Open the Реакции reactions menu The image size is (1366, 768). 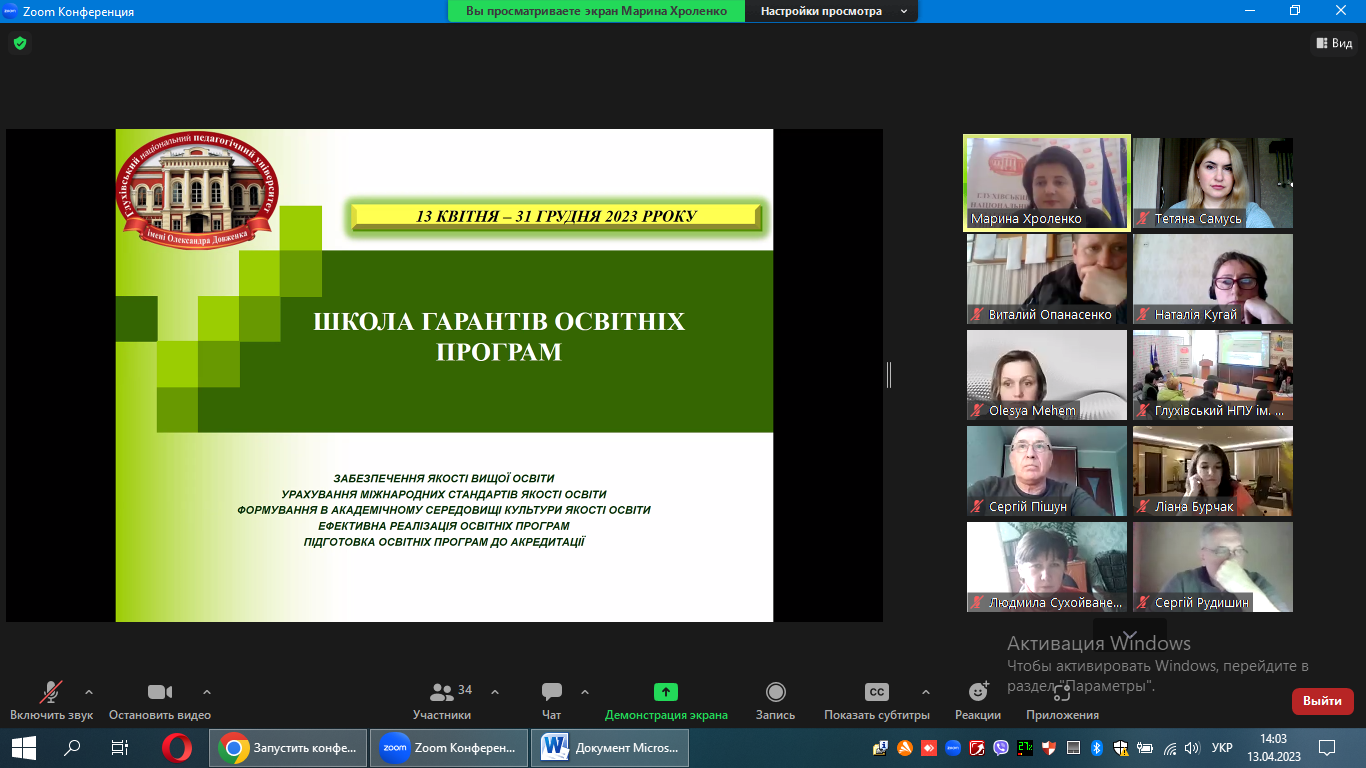[x=978, y=701]
